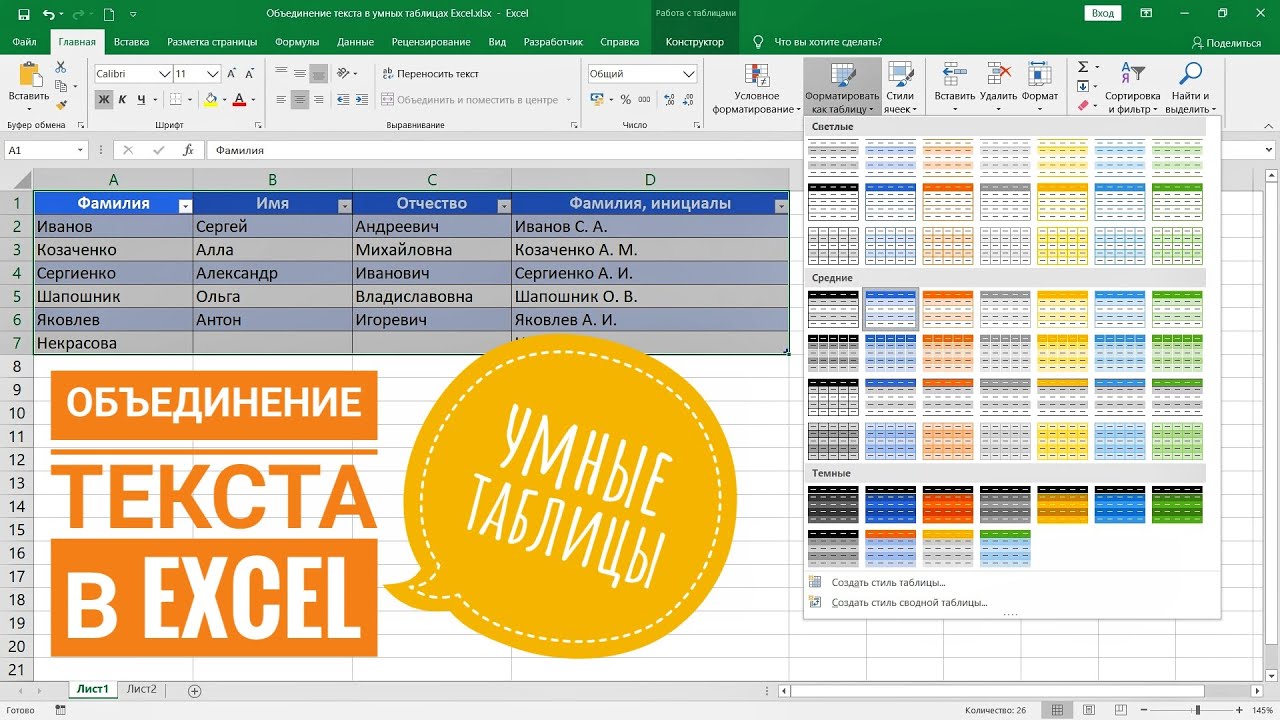Expand the Name Box A1 dropdown
The height and width of the screenshot is (720, 1280).
[x=80, y=150]
